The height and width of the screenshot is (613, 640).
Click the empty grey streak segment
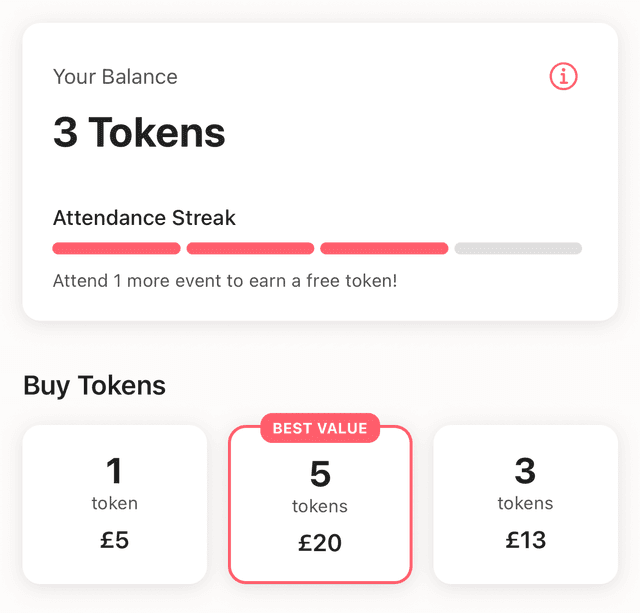(518, 248)
